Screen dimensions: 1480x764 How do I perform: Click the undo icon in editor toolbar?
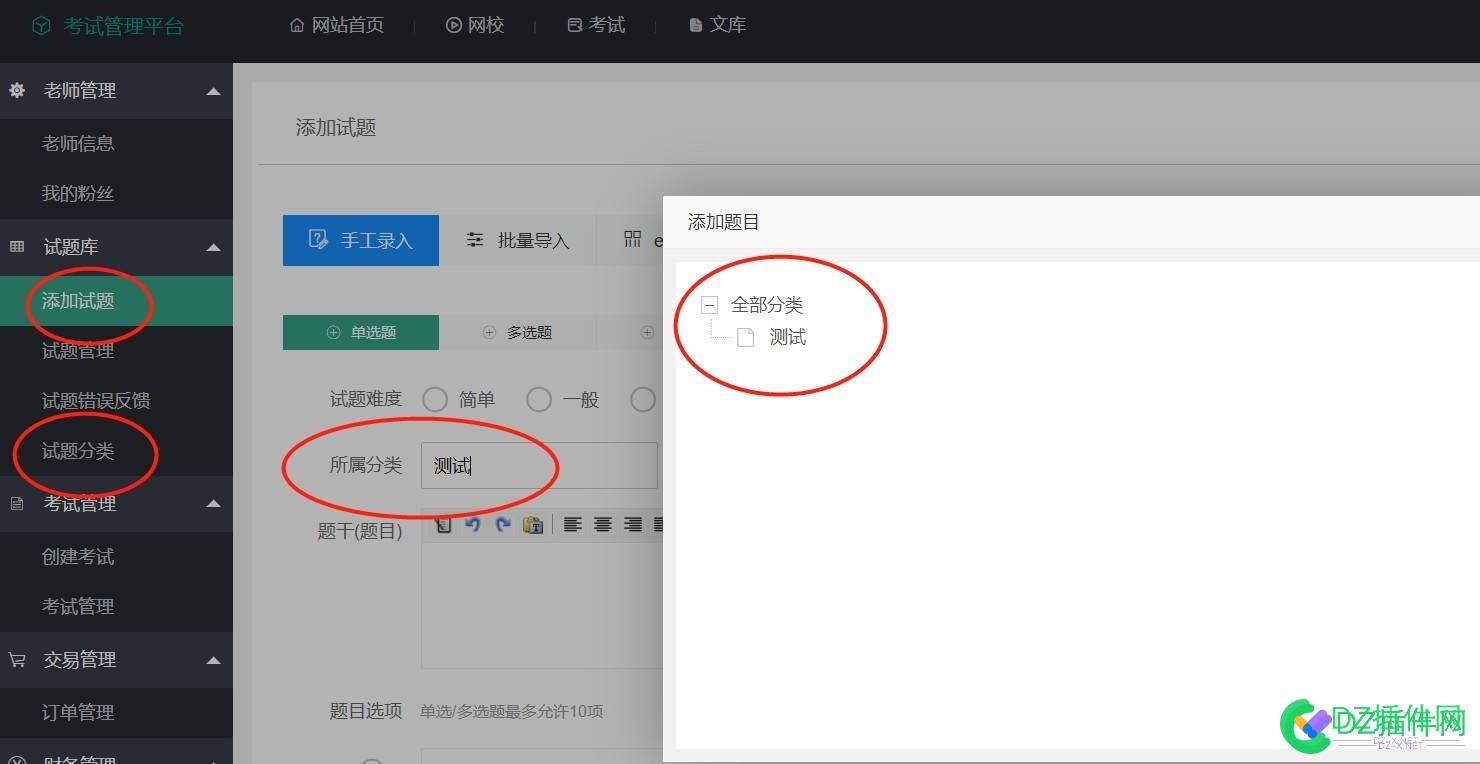473,524
